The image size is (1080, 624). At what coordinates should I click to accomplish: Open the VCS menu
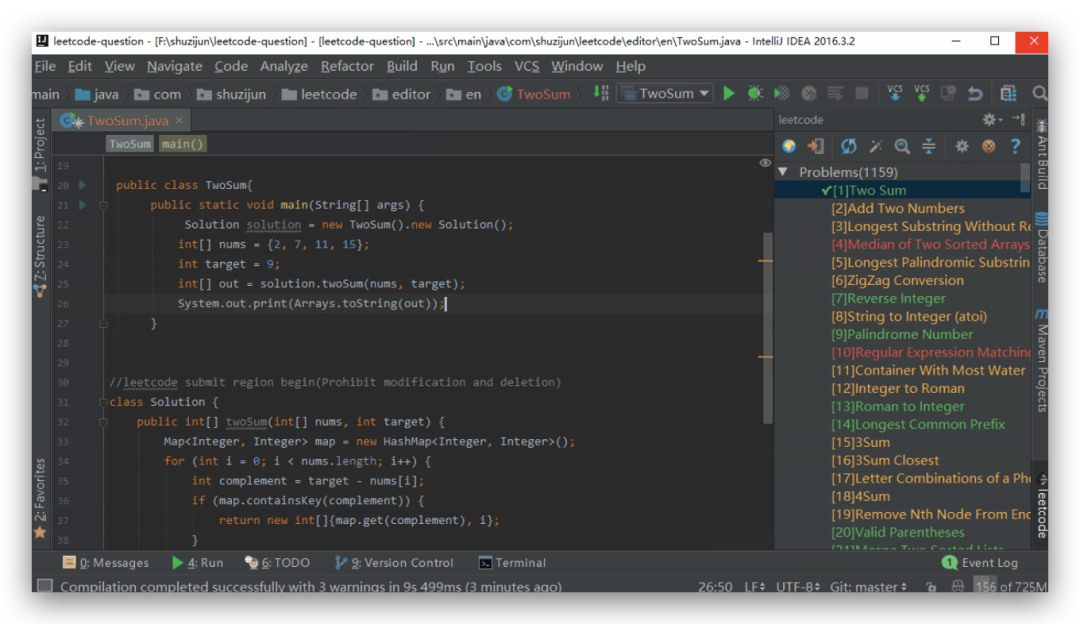pos(527,66)
